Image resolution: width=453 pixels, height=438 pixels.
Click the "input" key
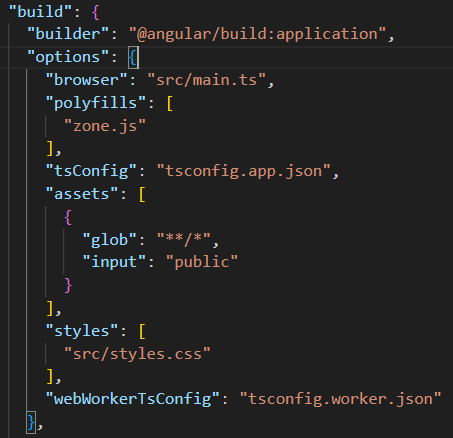click(x=114, y=262)
